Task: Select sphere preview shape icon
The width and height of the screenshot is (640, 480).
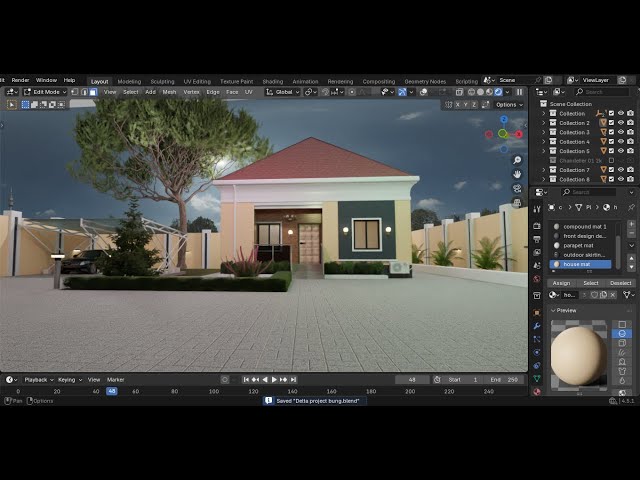Action: tap(622, 334)
